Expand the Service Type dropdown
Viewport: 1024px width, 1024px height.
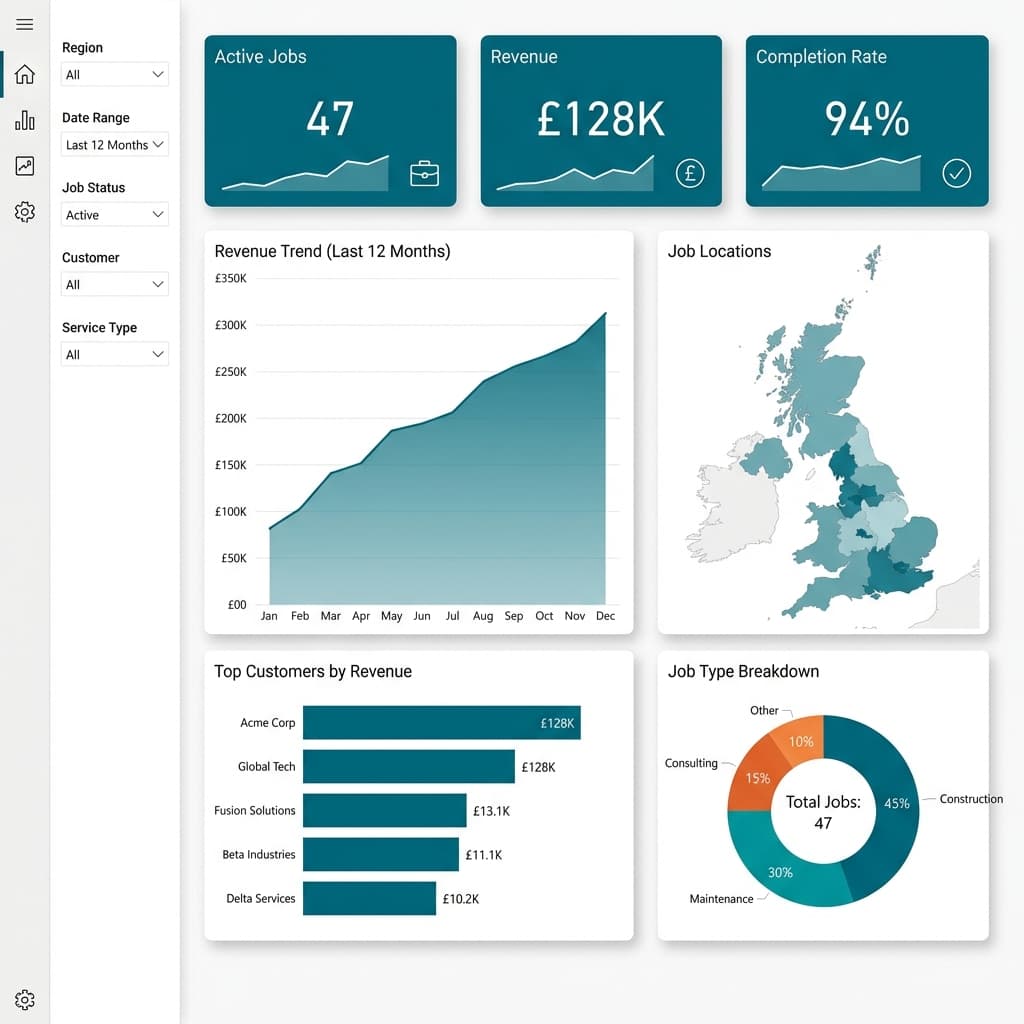pos(114,354)
